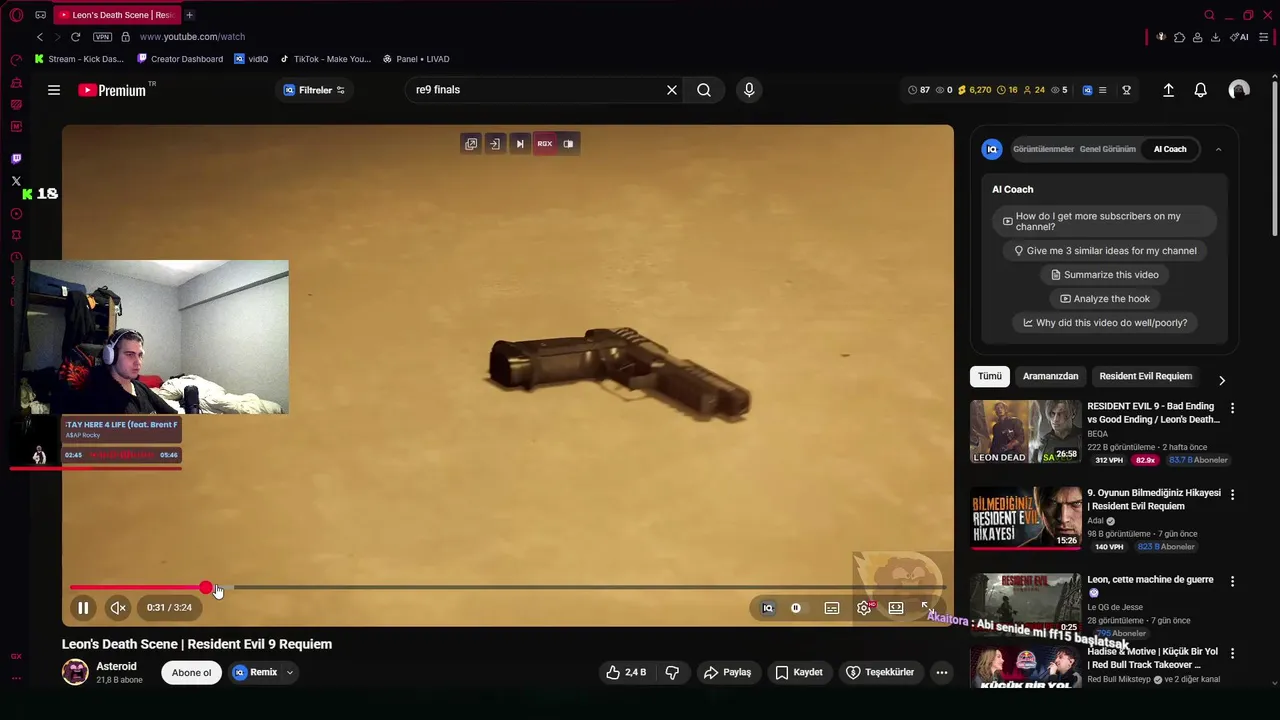Click the VPN badge in address bar
This screenshot has height=720, width=1280.
[x=102, y=37]
